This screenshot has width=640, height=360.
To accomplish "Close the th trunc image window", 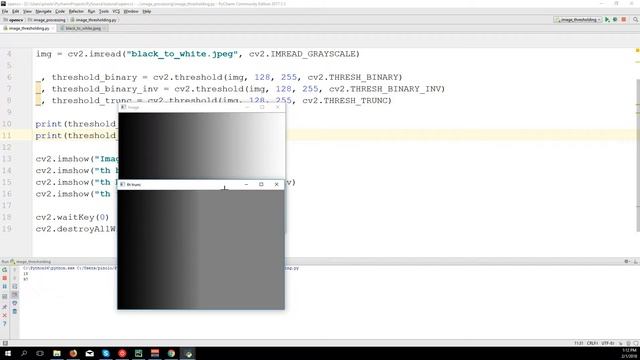I will (276, 184).
